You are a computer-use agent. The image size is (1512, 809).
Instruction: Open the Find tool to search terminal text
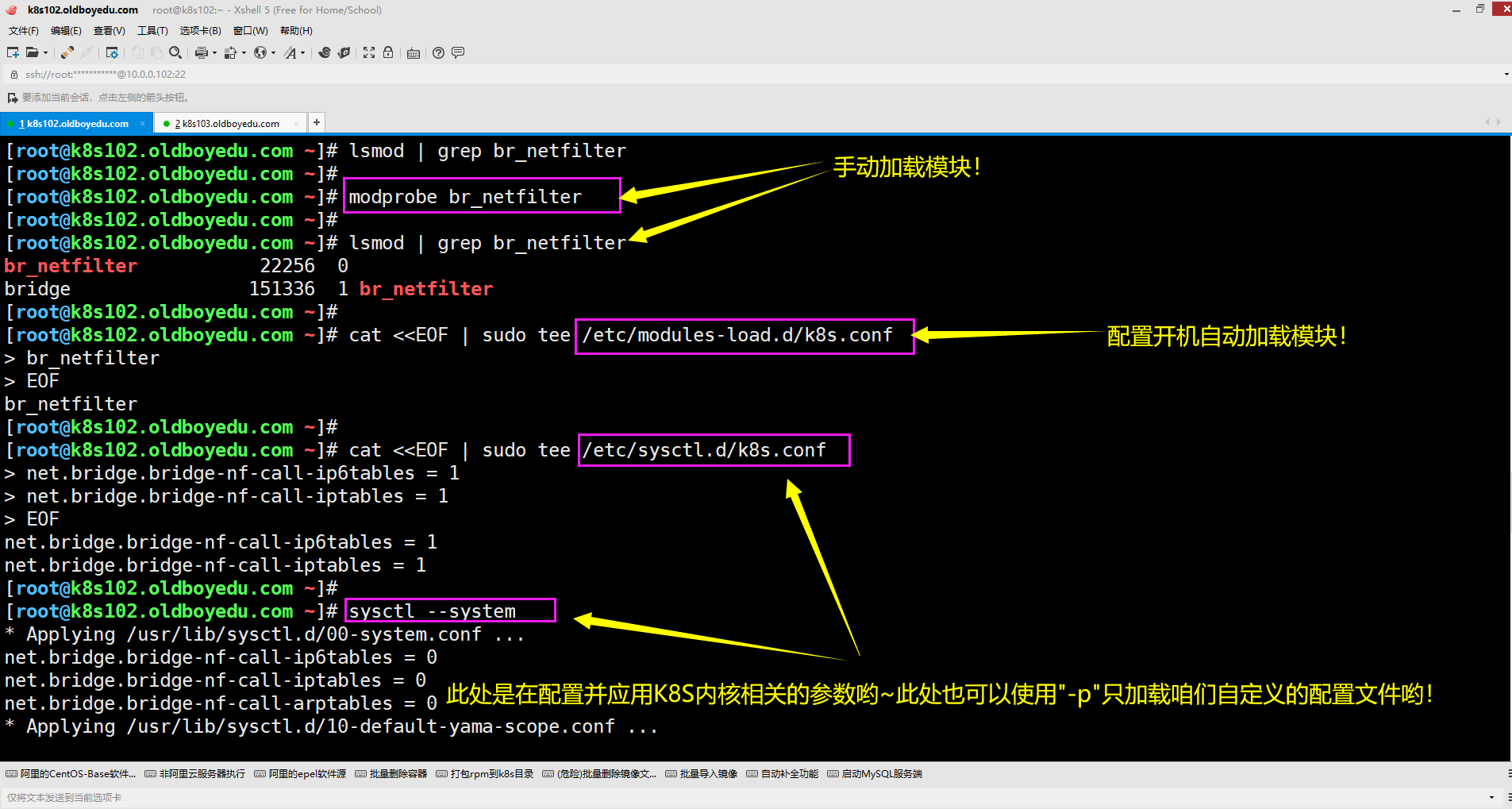tap(175, 52)
